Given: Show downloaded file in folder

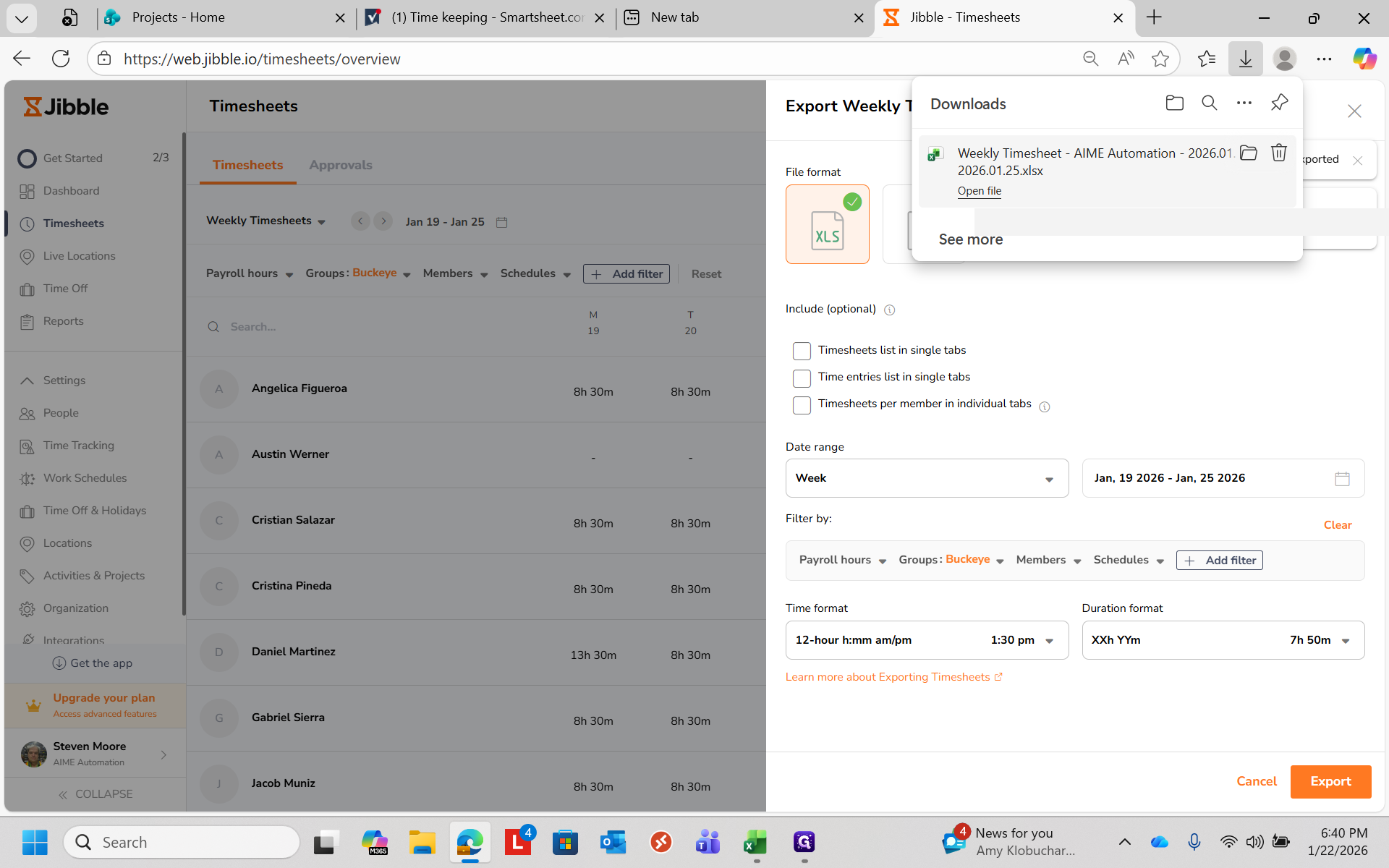Looking at the screenshot, I should coord(1248,153).
